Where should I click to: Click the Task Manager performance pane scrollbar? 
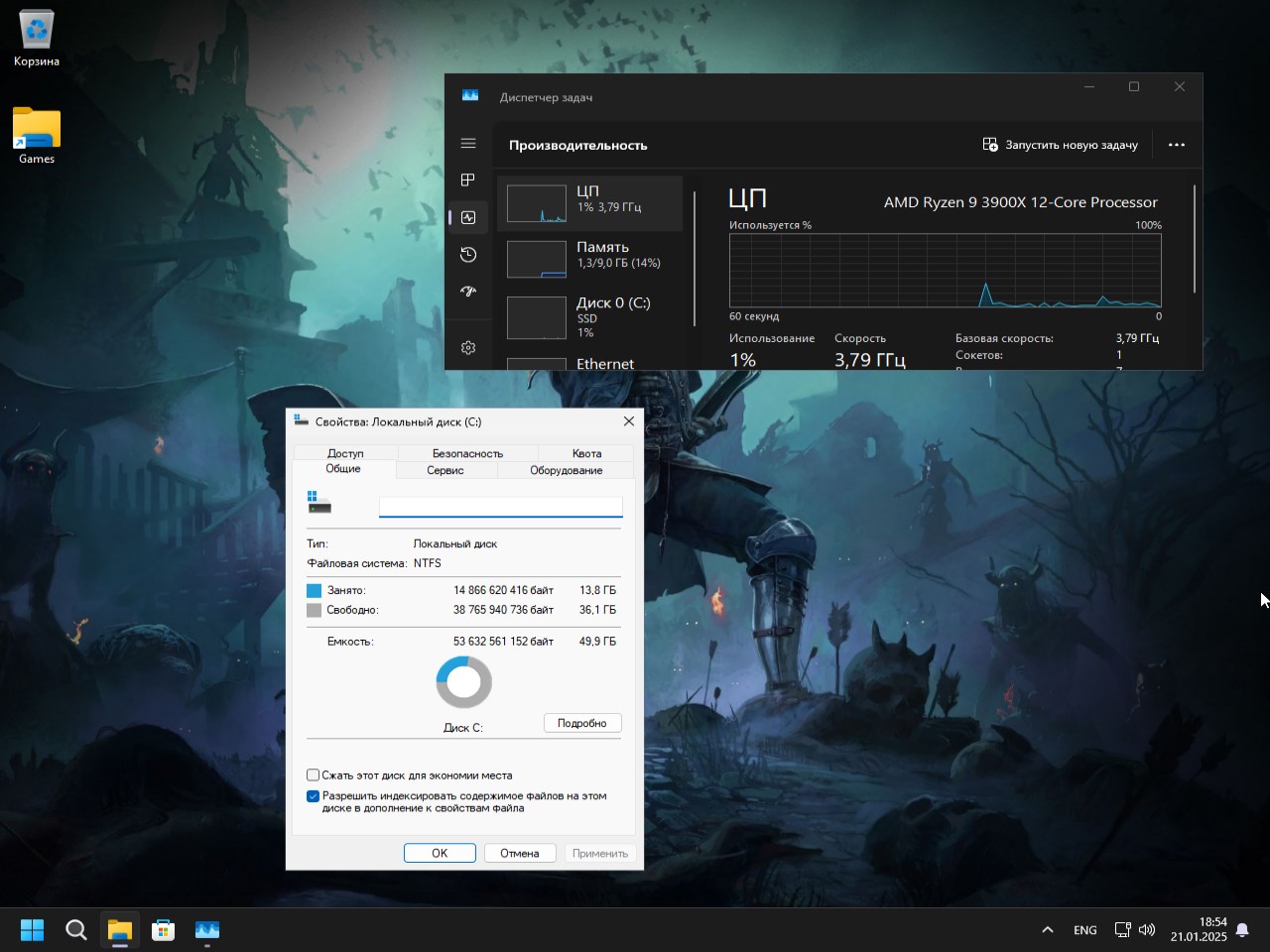1195,239
